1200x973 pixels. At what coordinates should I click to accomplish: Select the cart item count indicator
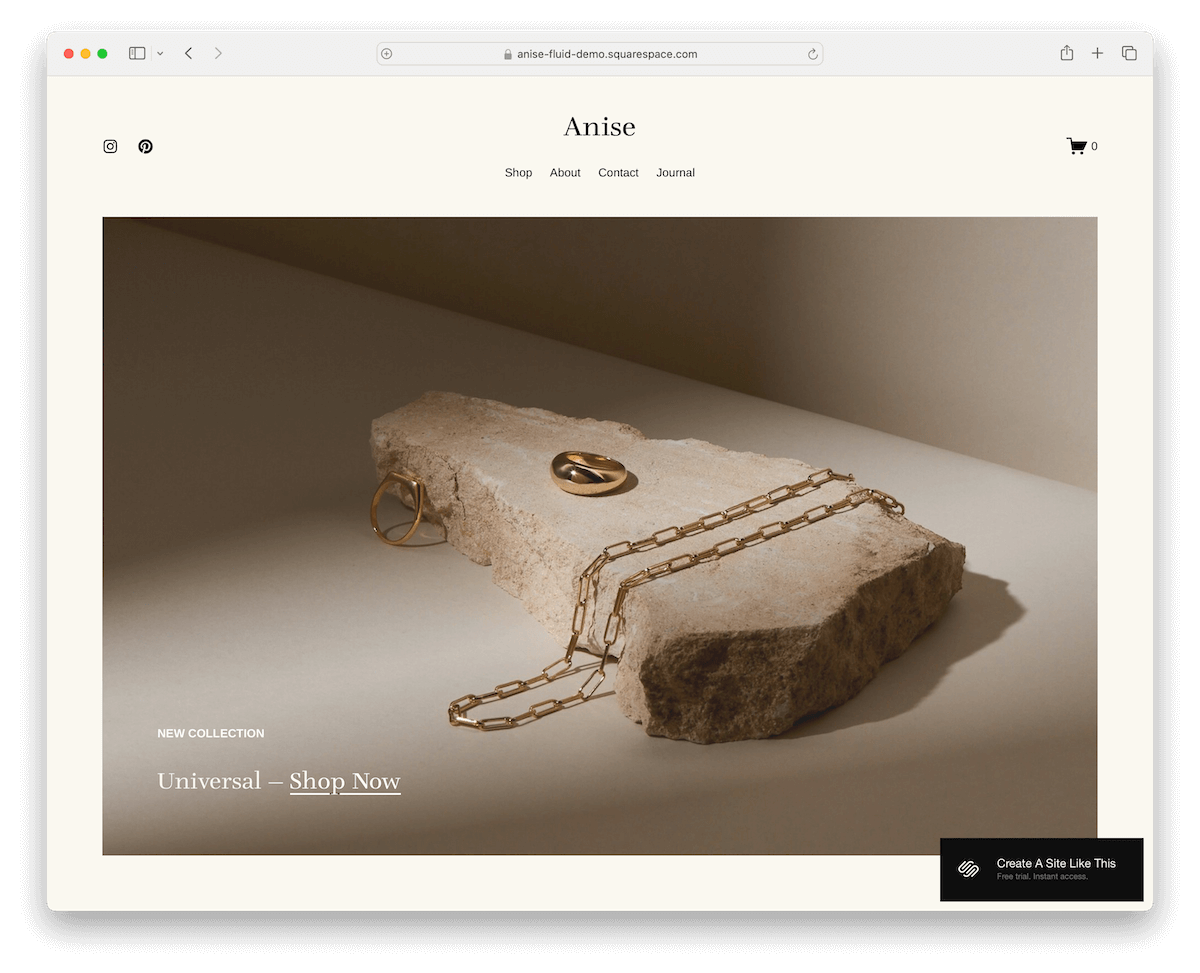pos(1095,147)
